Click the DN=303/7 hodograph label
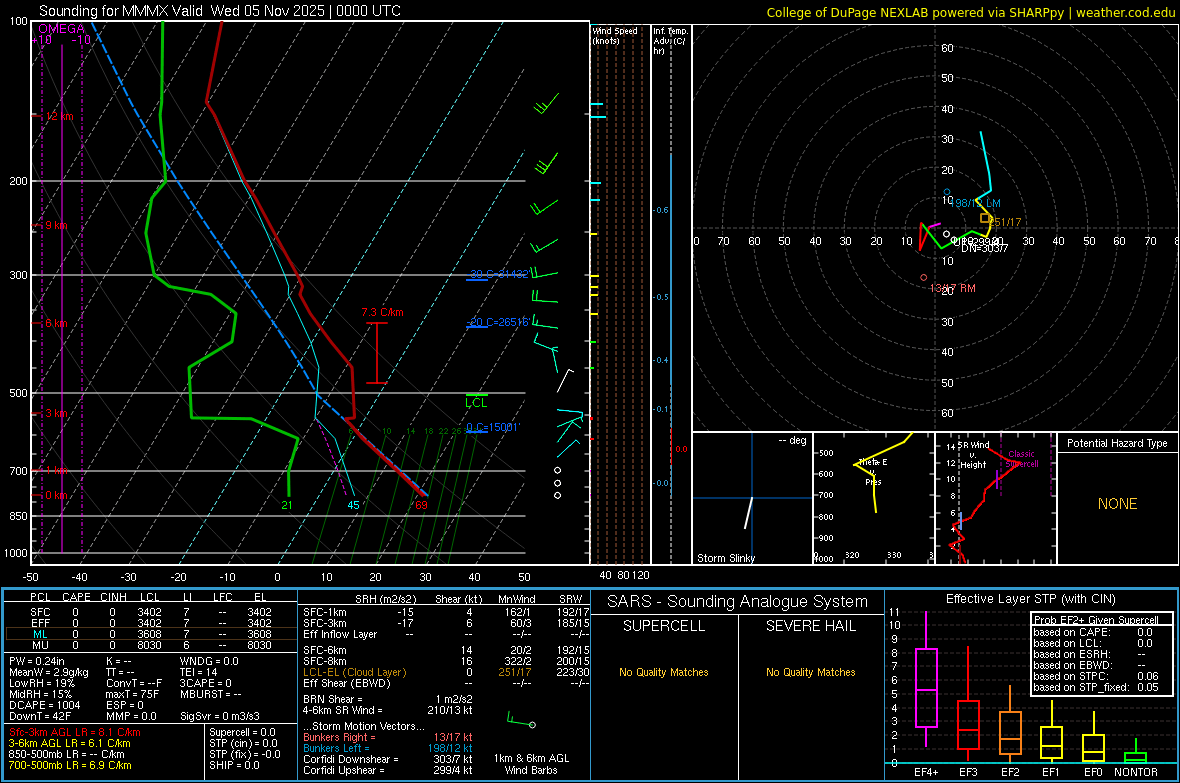The width and height of the screenshot is (1180, 783). point(984,248)
